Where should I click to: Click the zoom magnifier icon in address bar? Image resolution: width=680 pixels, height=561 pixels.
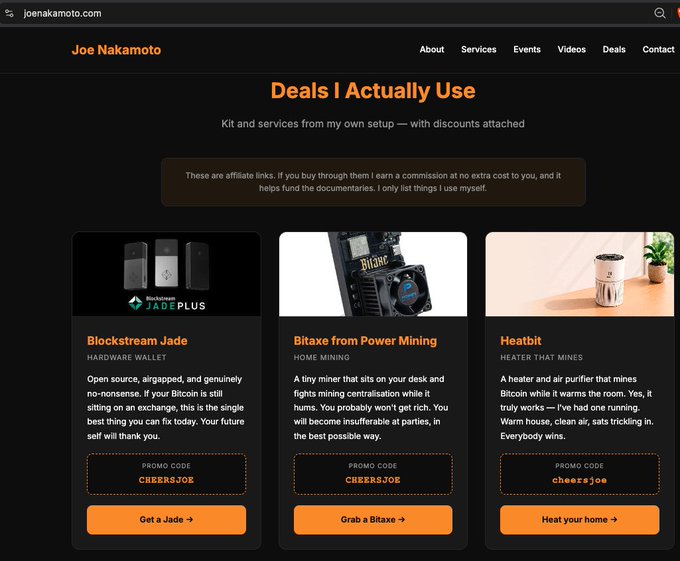click(x=660, y=13)
